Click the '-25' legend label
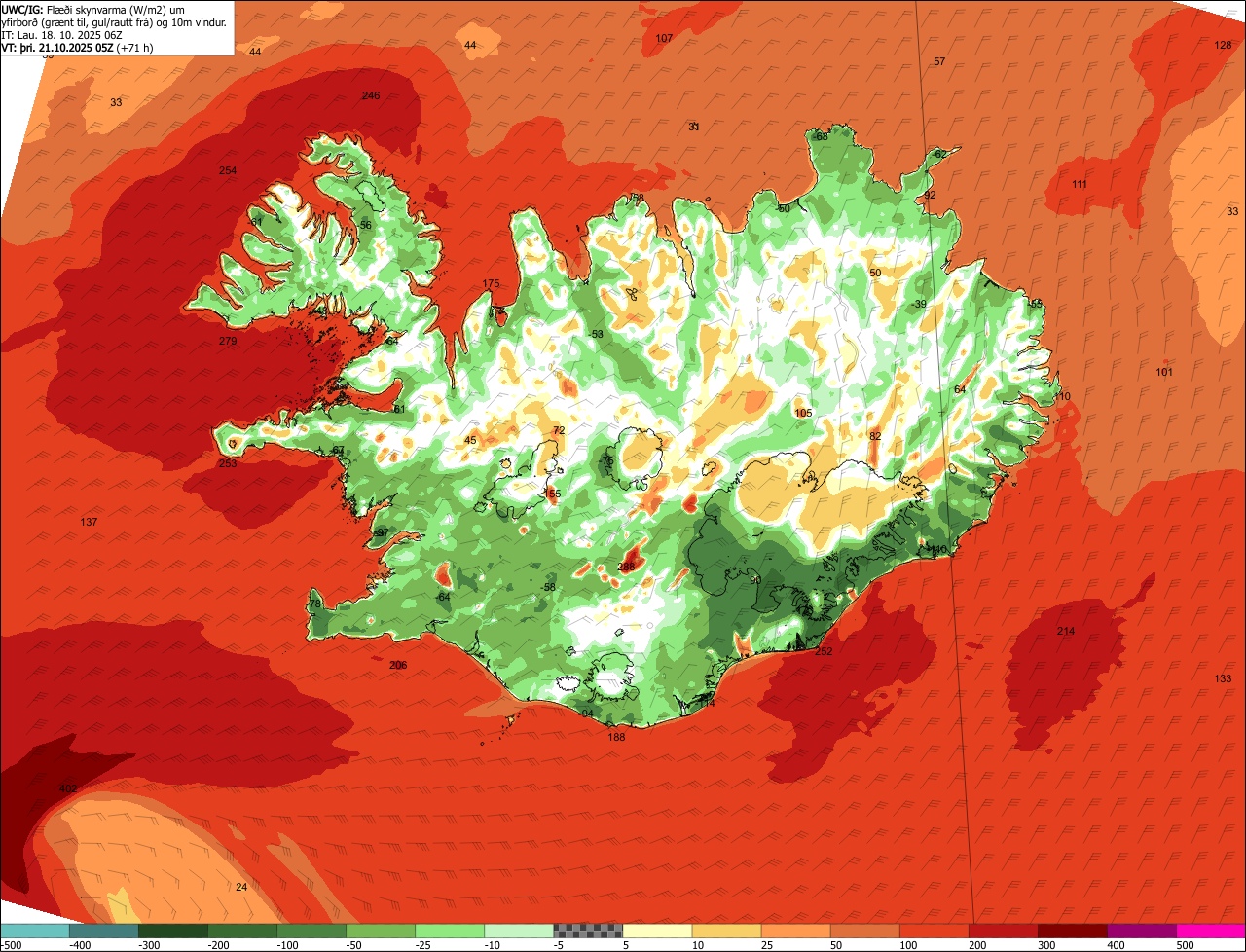1246x952 pixels. point(423,945)
